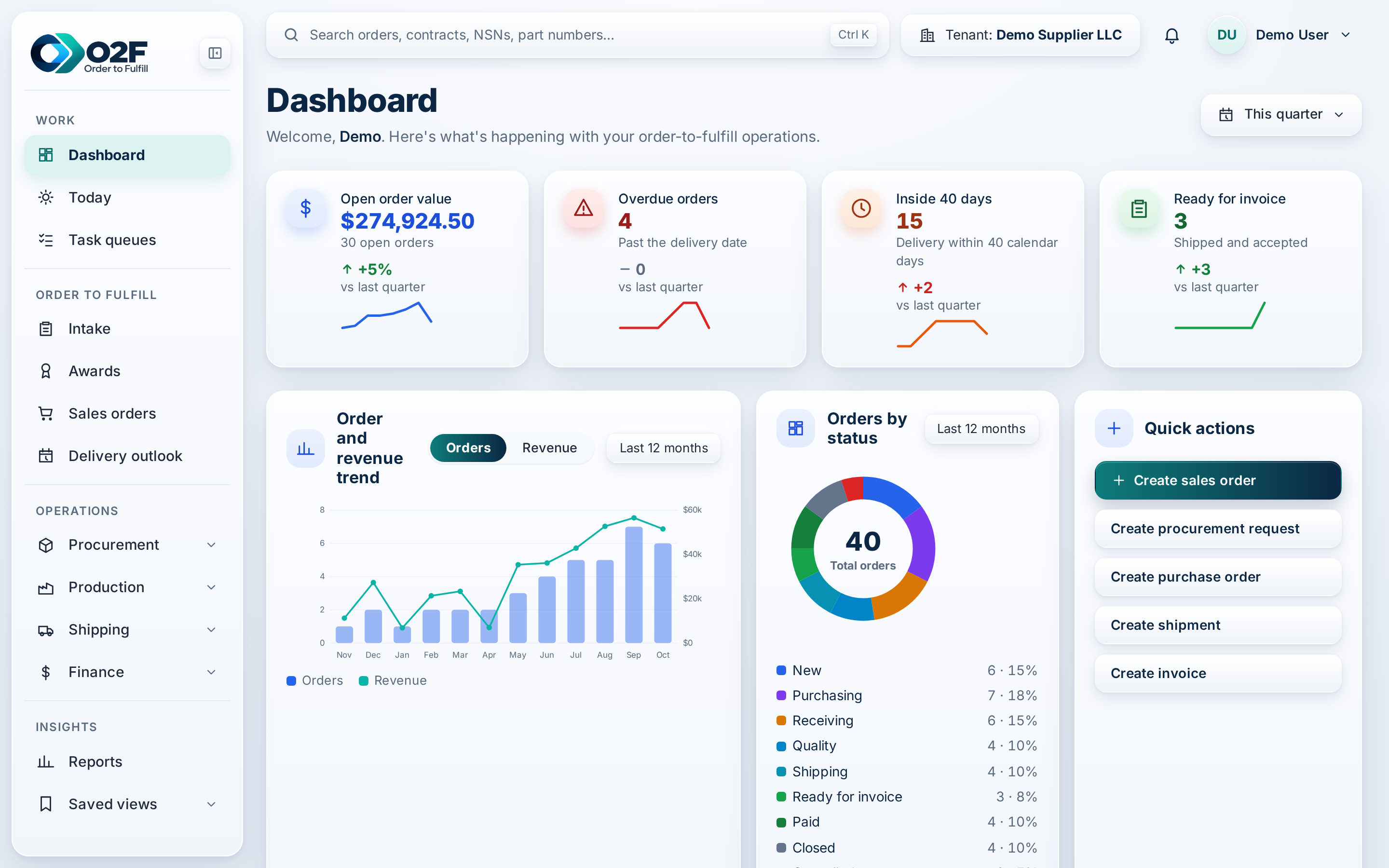The image size is (1389, 868).
Task: Click the O2F Order to Fulfill logo
Action: (90, 54)
